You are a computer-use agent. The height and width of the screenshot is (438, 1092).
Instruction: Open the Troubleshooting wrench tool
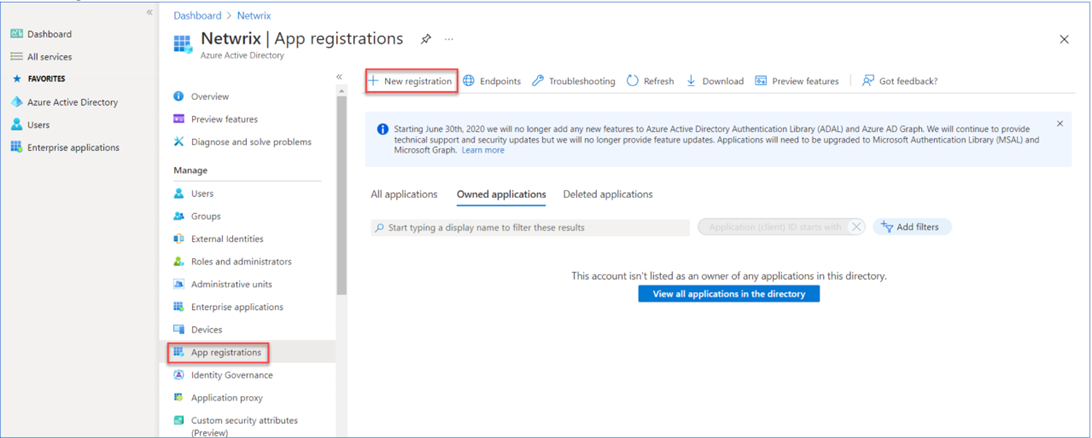click(x=573, y=81)
